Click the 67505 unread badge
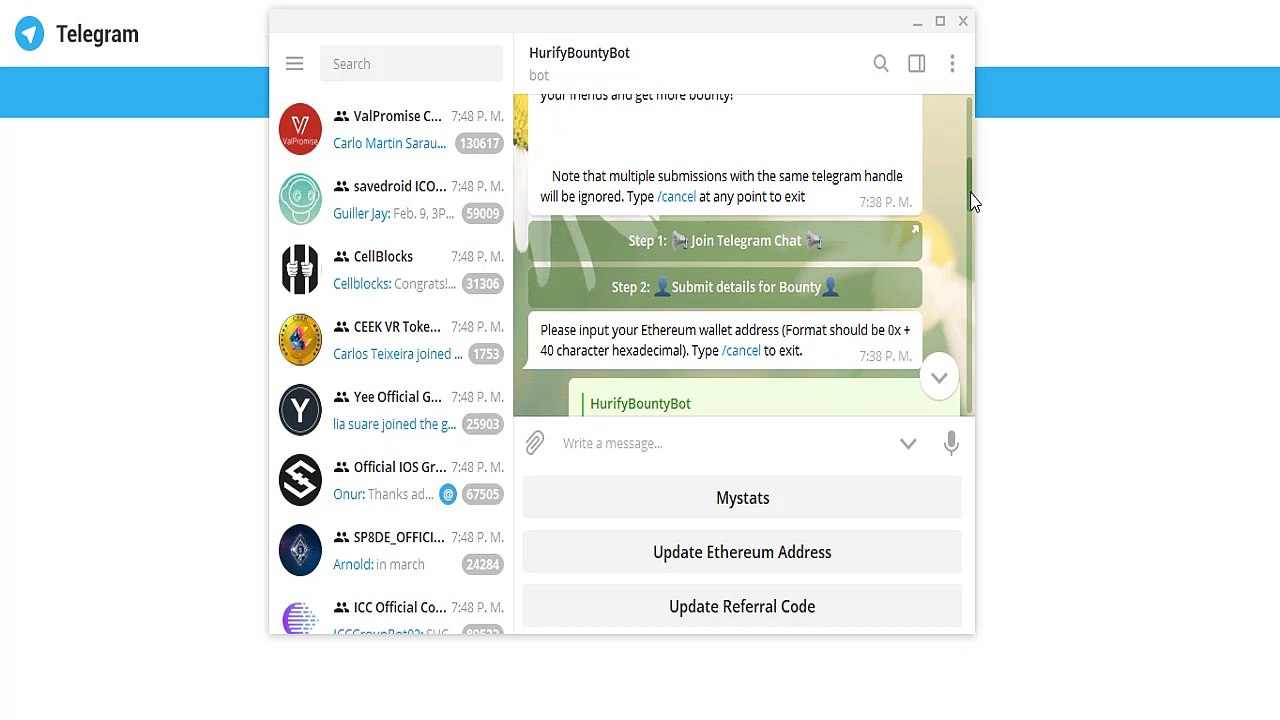Image resolution: width=1280 pixels, height=720 pixels. point(482,494)
